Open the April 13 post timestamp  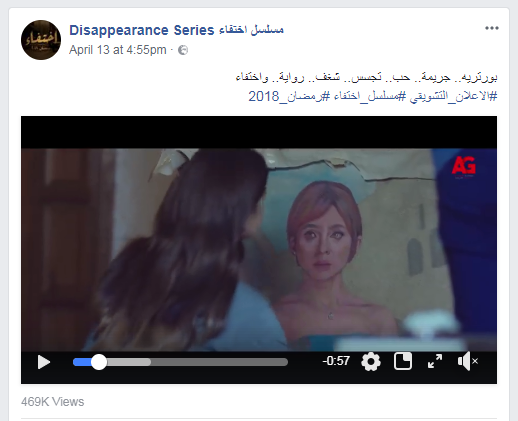tap(118, 50)
